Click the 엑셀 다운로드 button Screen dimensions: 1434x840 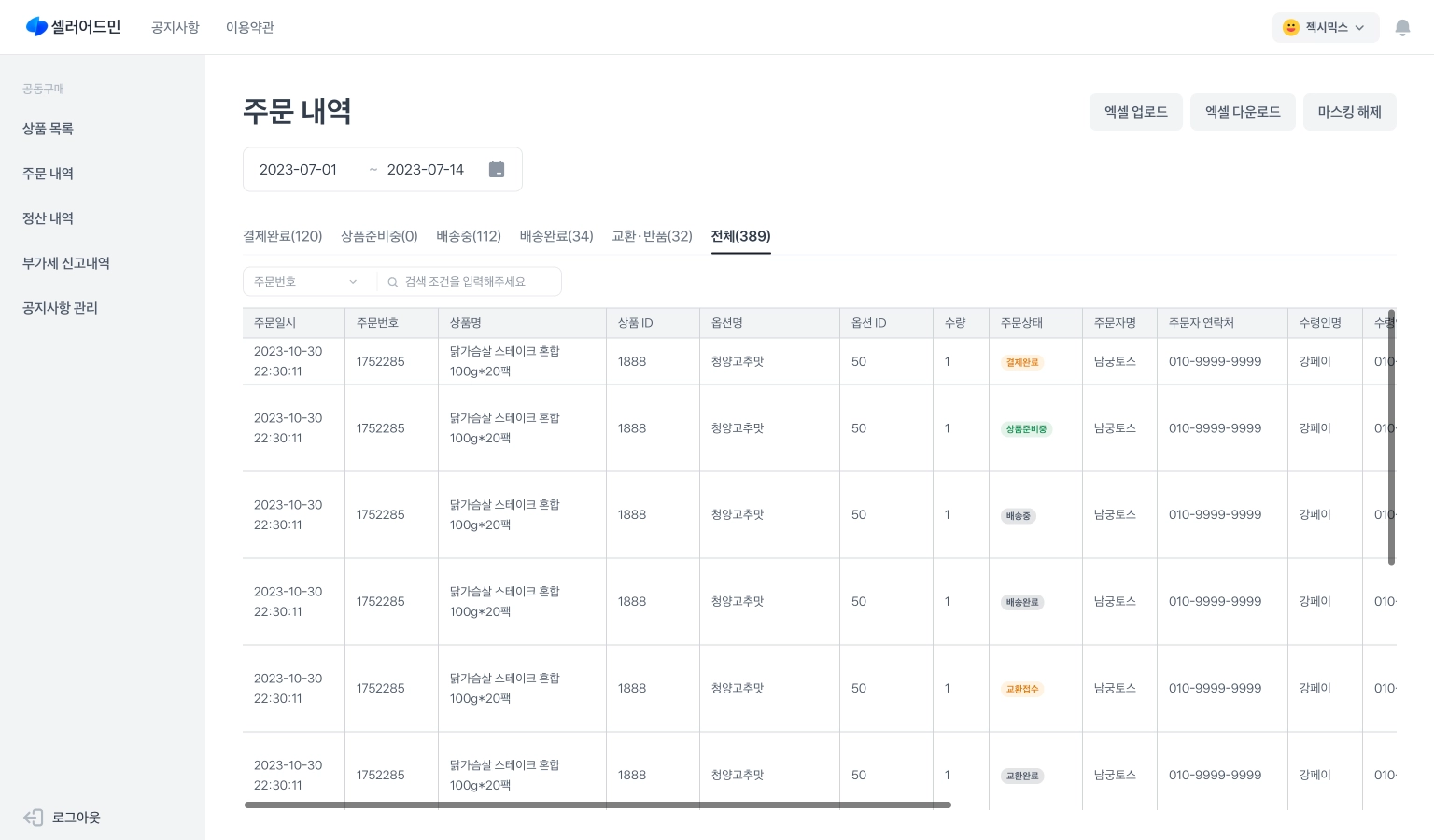point(1243,112)
